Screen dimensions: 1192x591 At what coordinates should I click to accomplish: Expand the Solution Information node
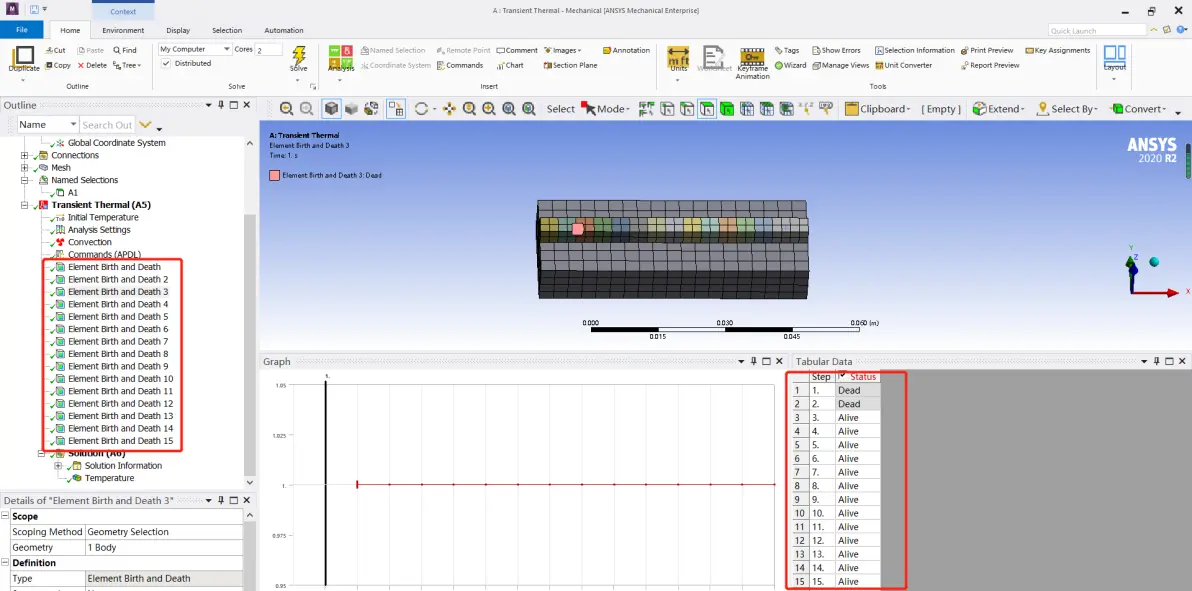pos(58,465)
